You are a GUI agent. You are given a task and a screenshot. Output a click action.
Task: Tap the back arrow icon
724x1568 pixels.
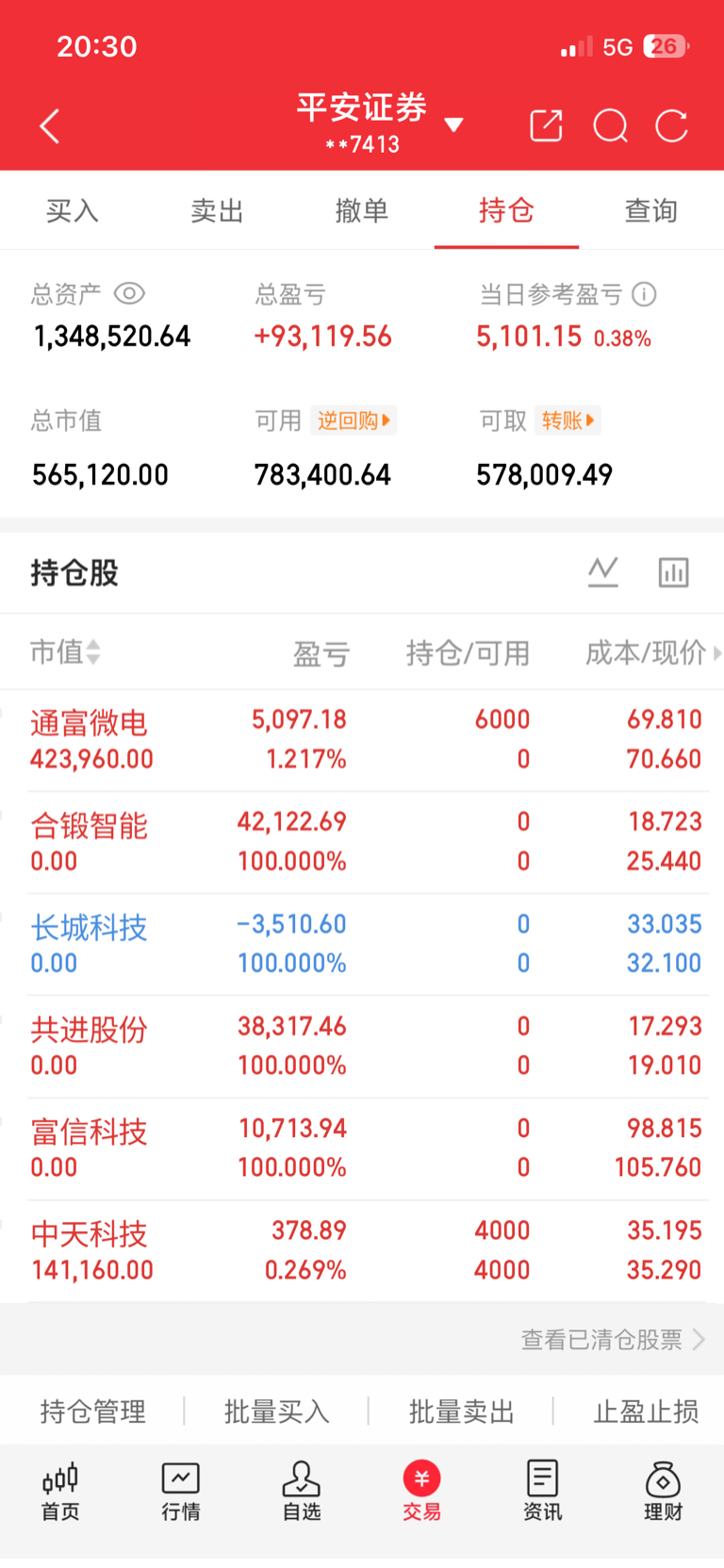50,125
